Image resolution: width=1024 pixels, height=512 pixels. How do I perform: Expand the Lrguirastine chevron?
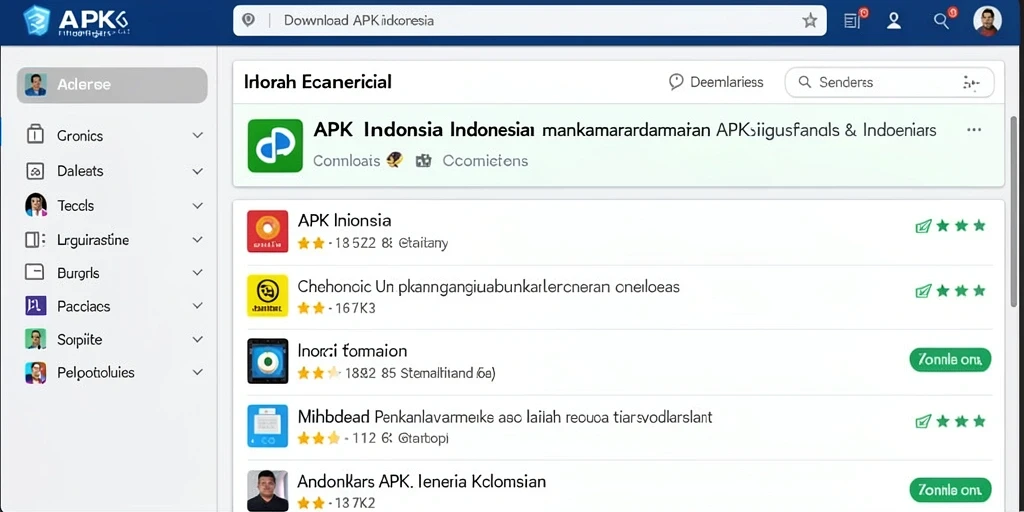(x=197, y=240)
